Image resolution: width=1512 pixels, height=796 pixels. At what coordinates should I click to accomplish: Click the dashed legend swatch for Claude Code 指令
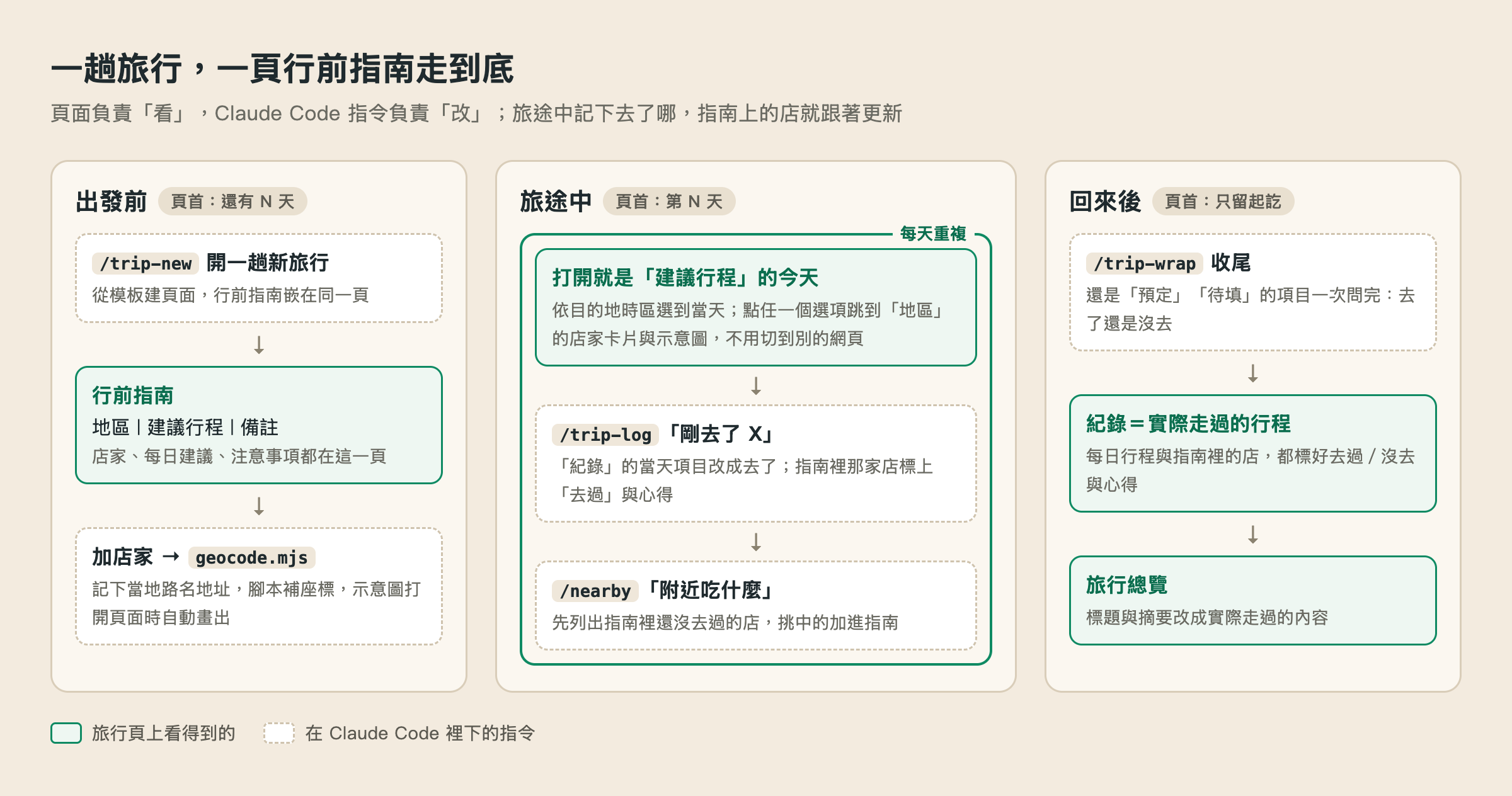tap(279, 733)
